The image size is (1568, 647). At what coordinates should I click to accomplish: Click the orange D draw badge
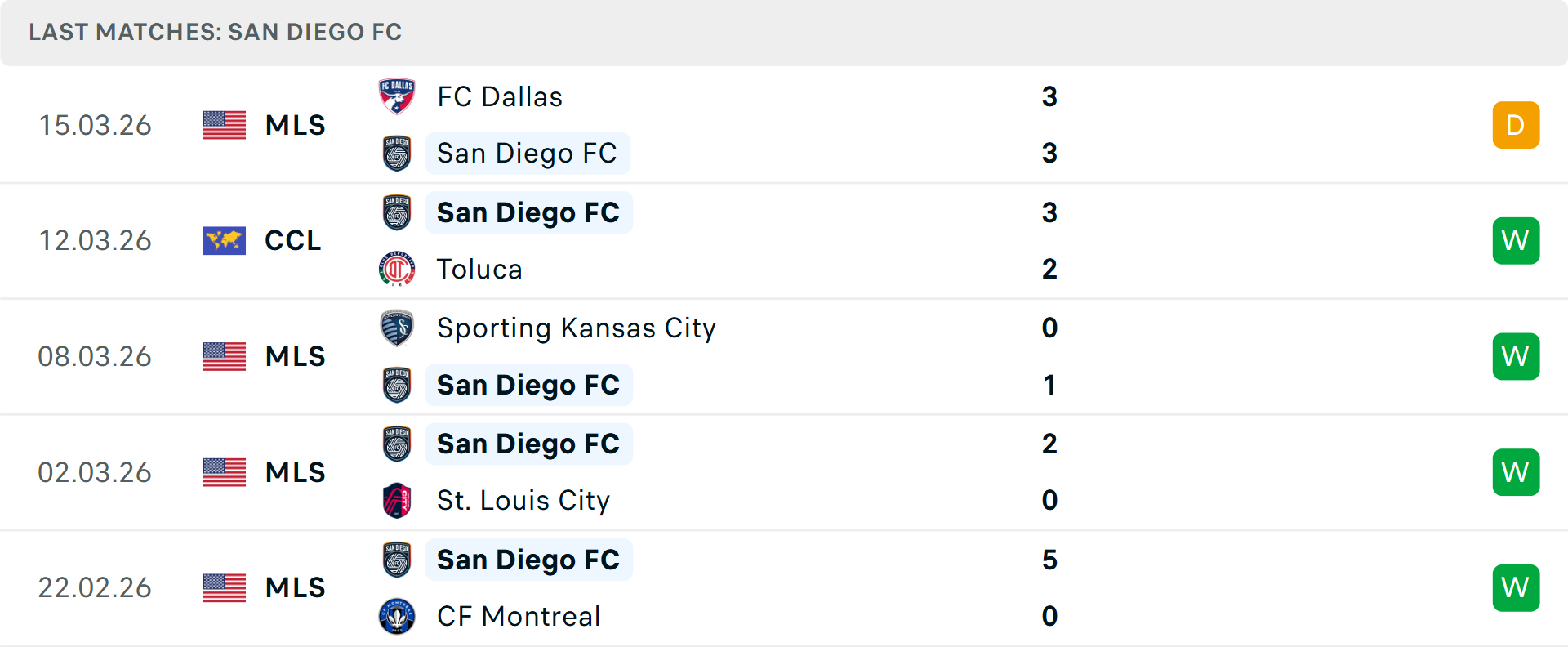[x=1516, y=125]
